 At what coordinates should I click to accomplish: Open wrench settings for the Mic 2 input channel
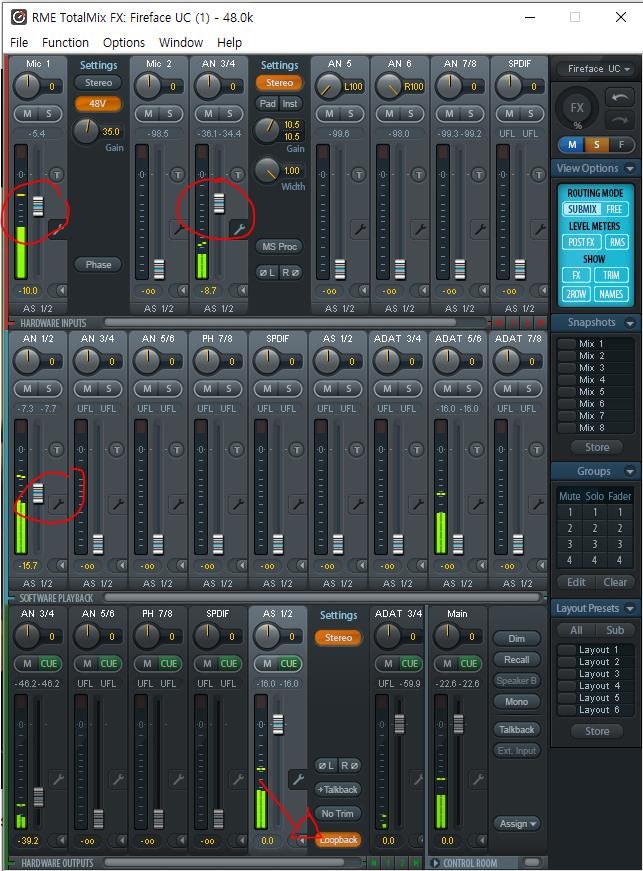179,229
